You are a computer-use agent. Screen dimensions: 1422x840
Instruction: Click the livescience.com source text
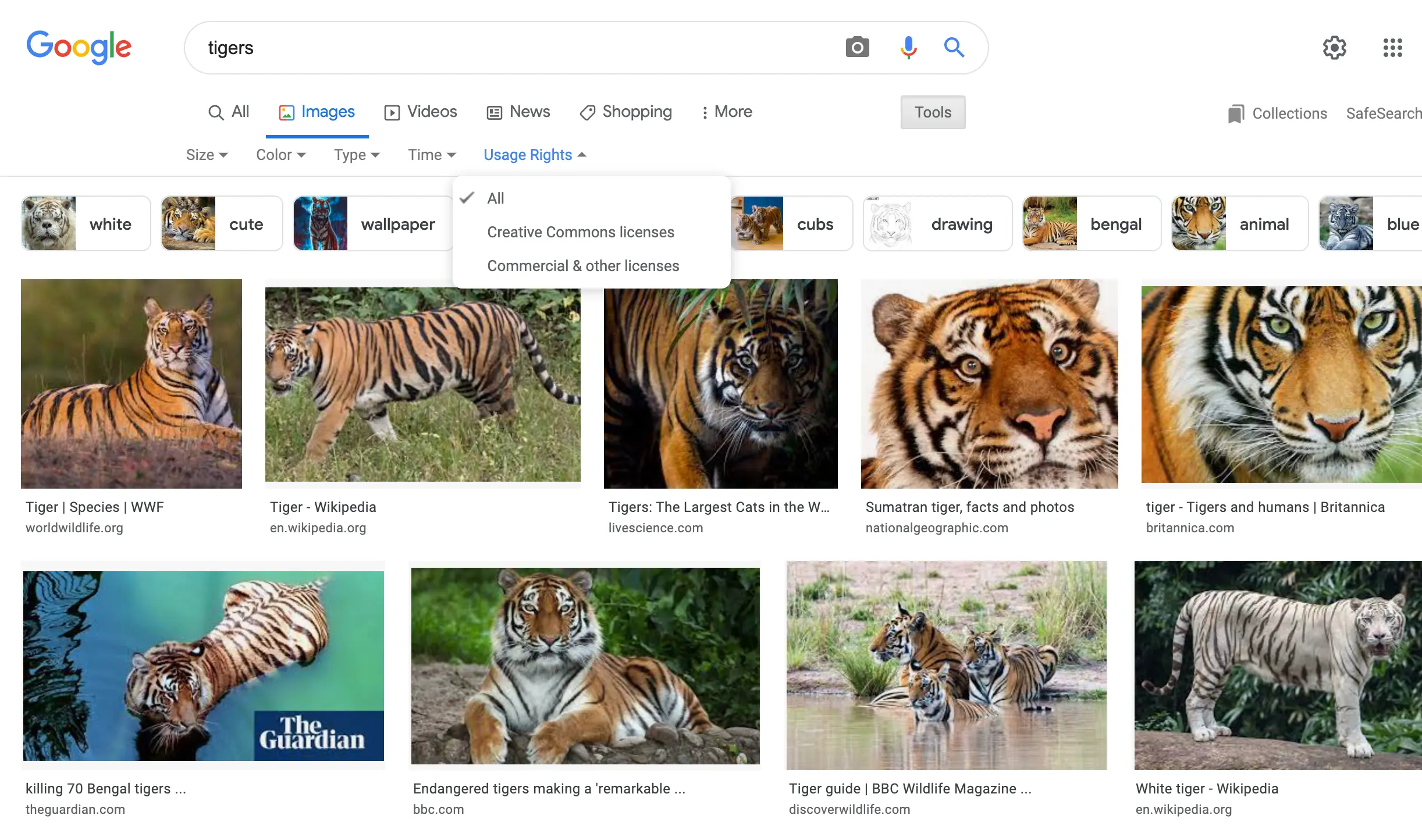(656, 528)
